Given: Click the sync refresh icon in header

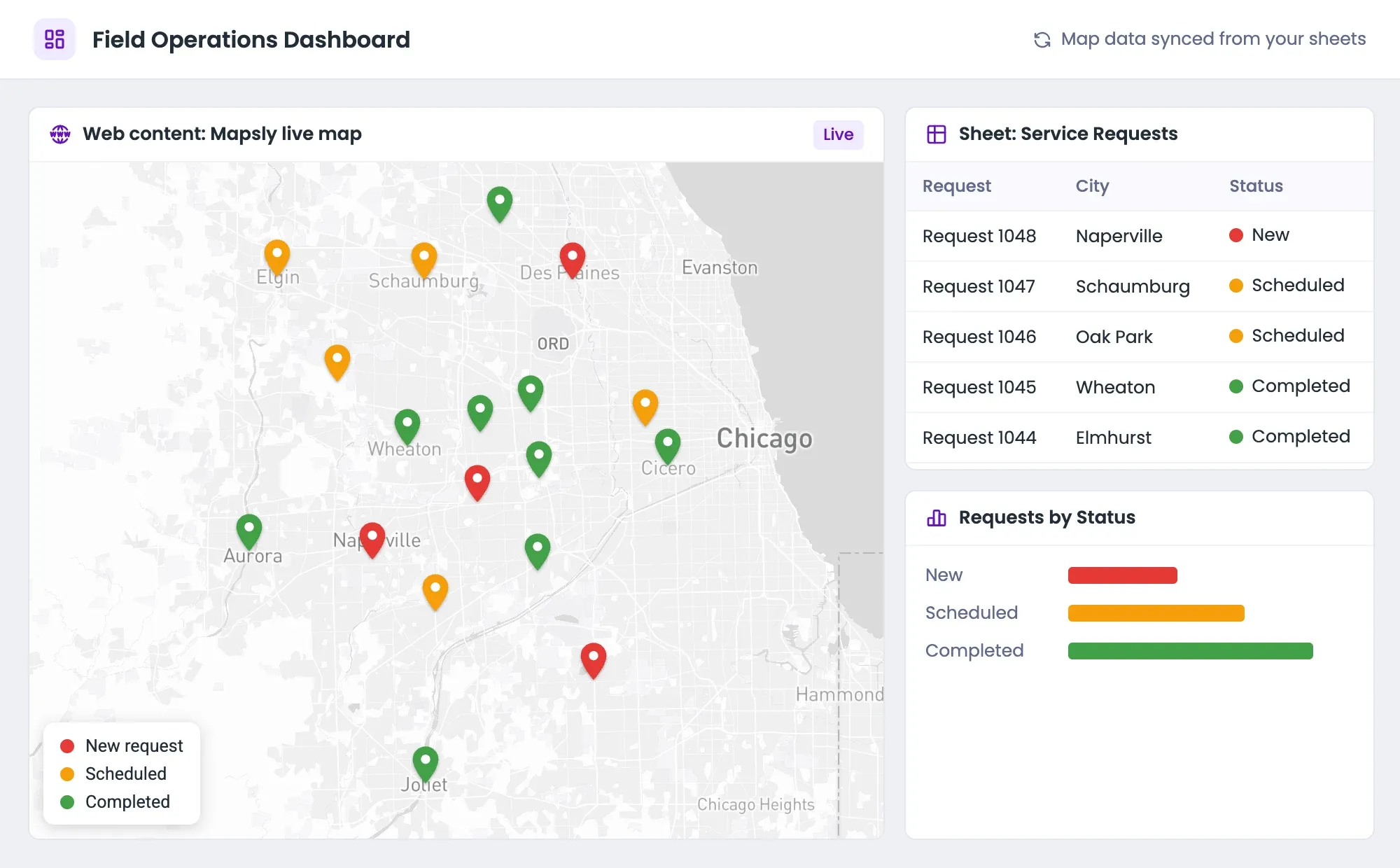Looking at the screenshot, I should [x=1042, y=40].
